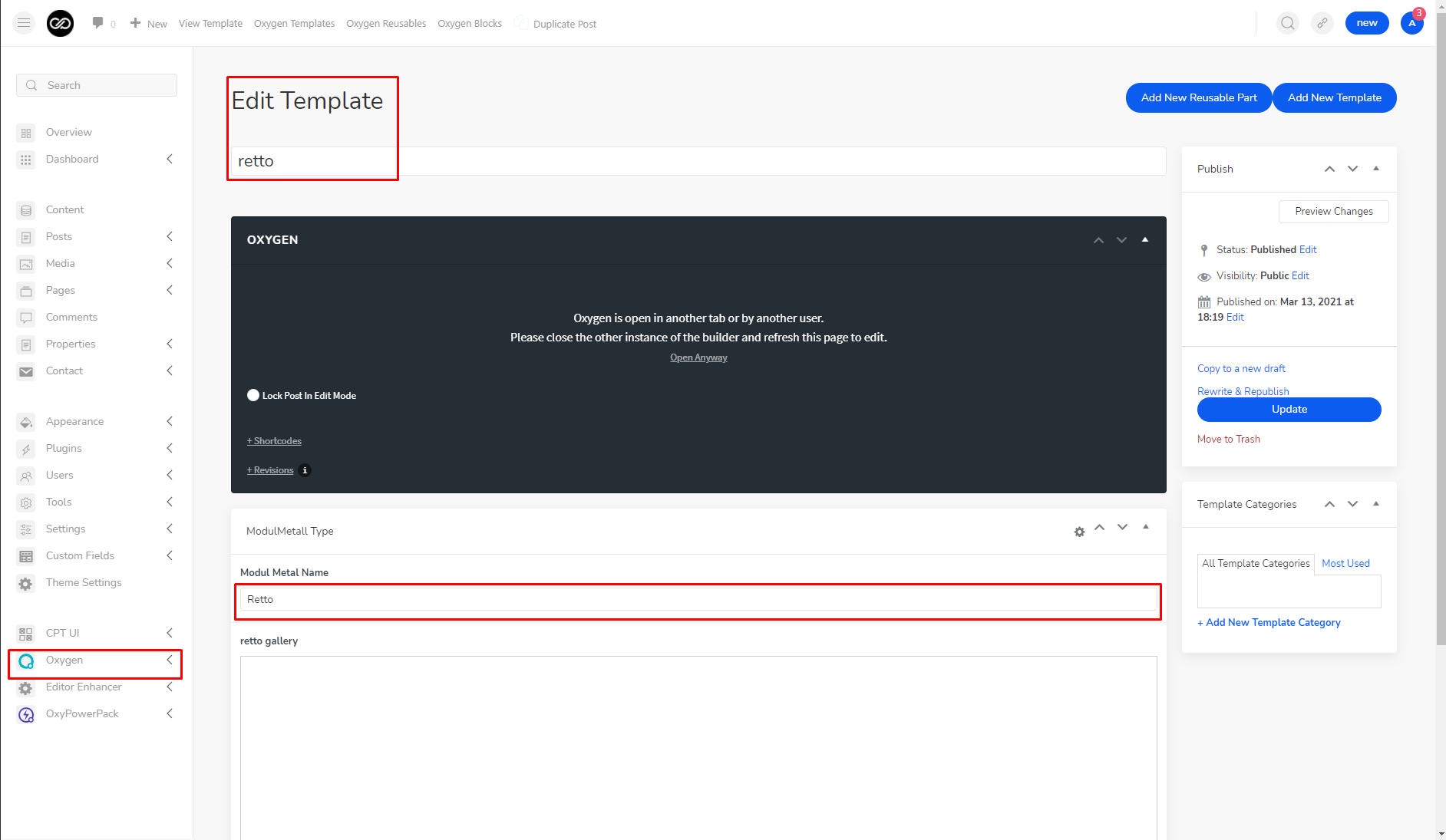The image size is (1446, 840).
Task: Click the OxyPowerPack lightning icon
Action: [x=26, y=714]
